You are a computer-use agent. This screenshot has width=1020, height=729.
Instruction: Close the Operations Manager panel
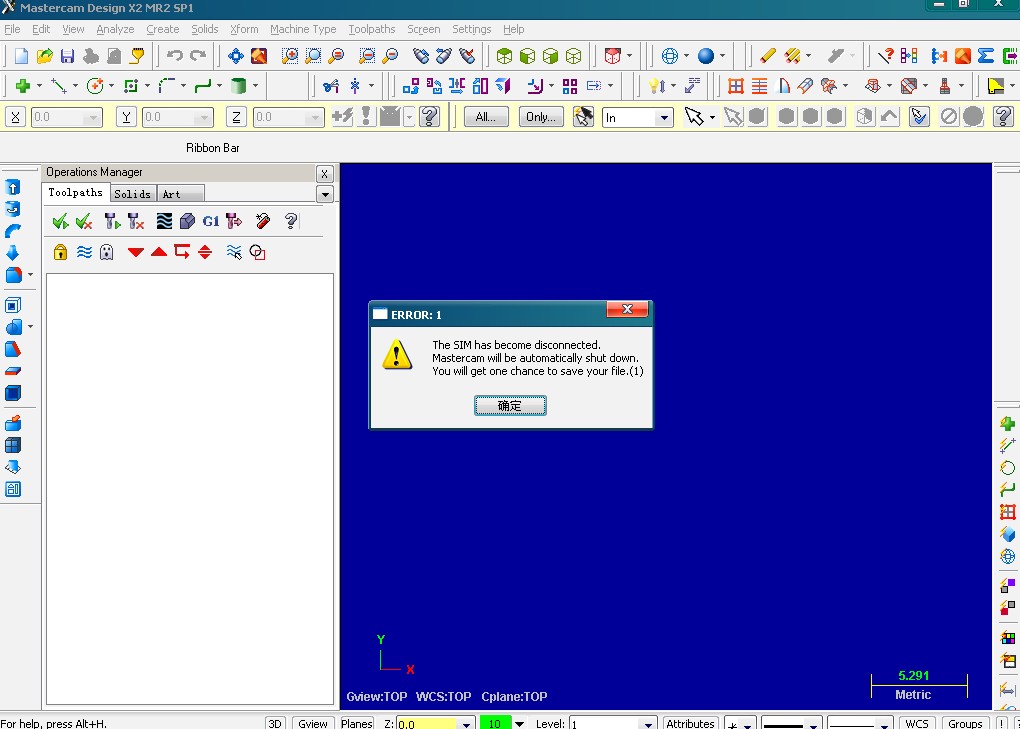(325, 174)
